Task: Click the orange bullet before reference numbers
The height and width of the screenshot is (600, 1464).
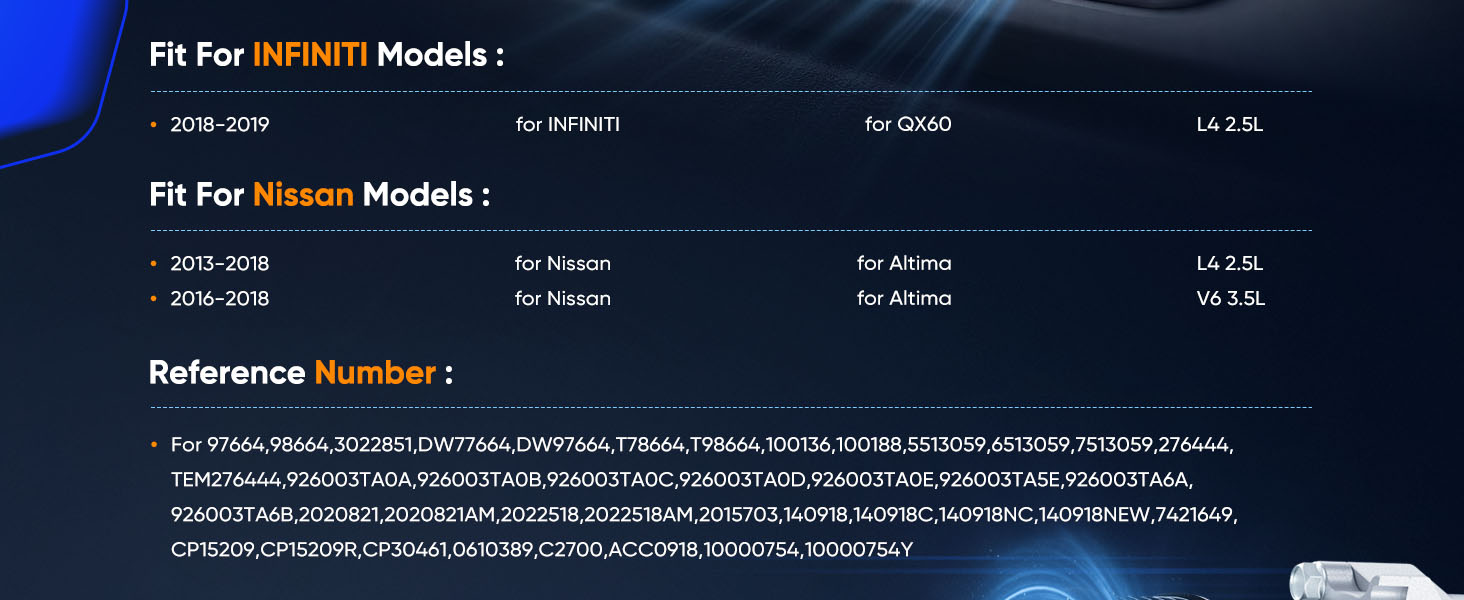Action: point(154,444)
